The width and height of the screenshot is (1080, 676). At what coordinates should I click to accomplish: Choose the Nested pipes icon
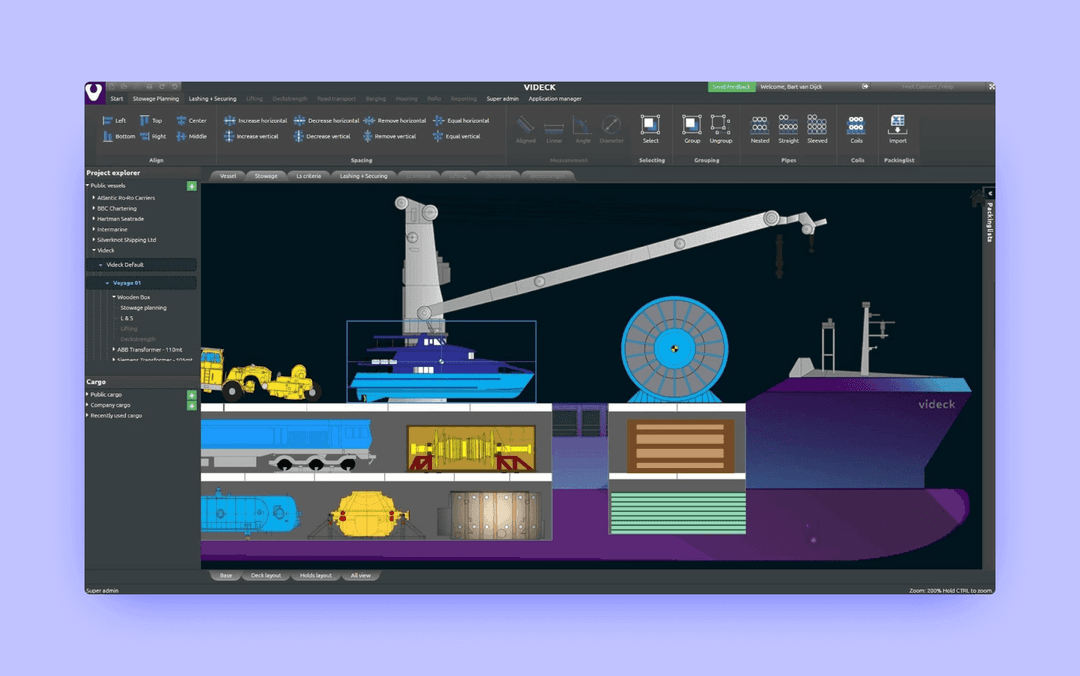coord(760,124)
